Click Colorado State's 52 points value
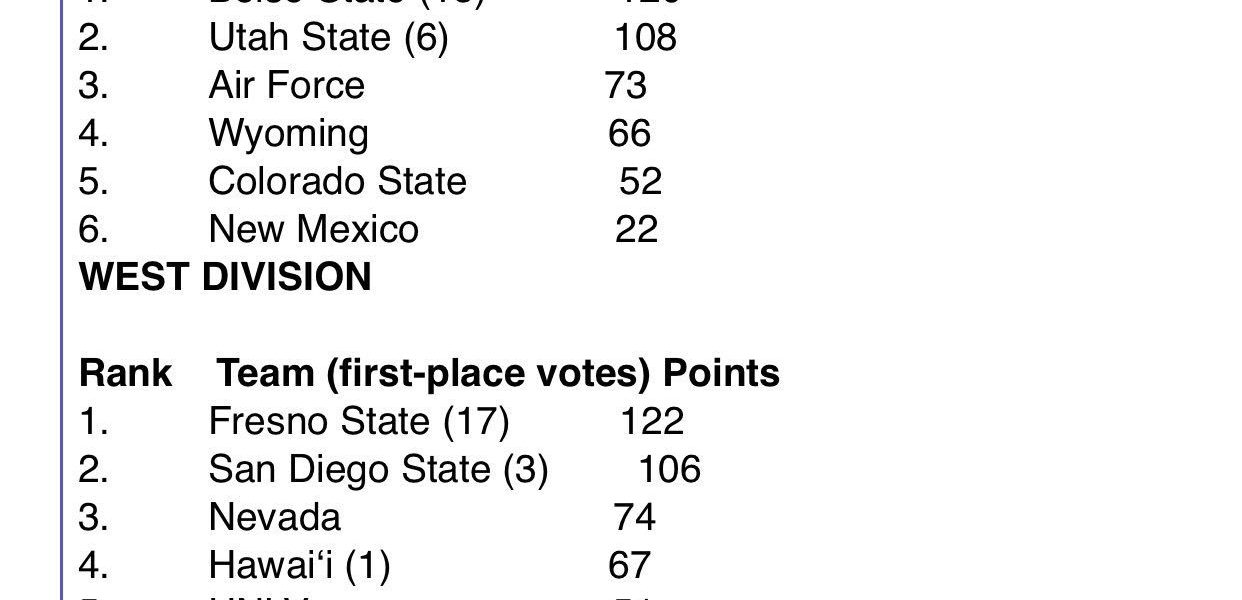The width and height of the screenshot is (1242, 600). (x=641, y=182)
